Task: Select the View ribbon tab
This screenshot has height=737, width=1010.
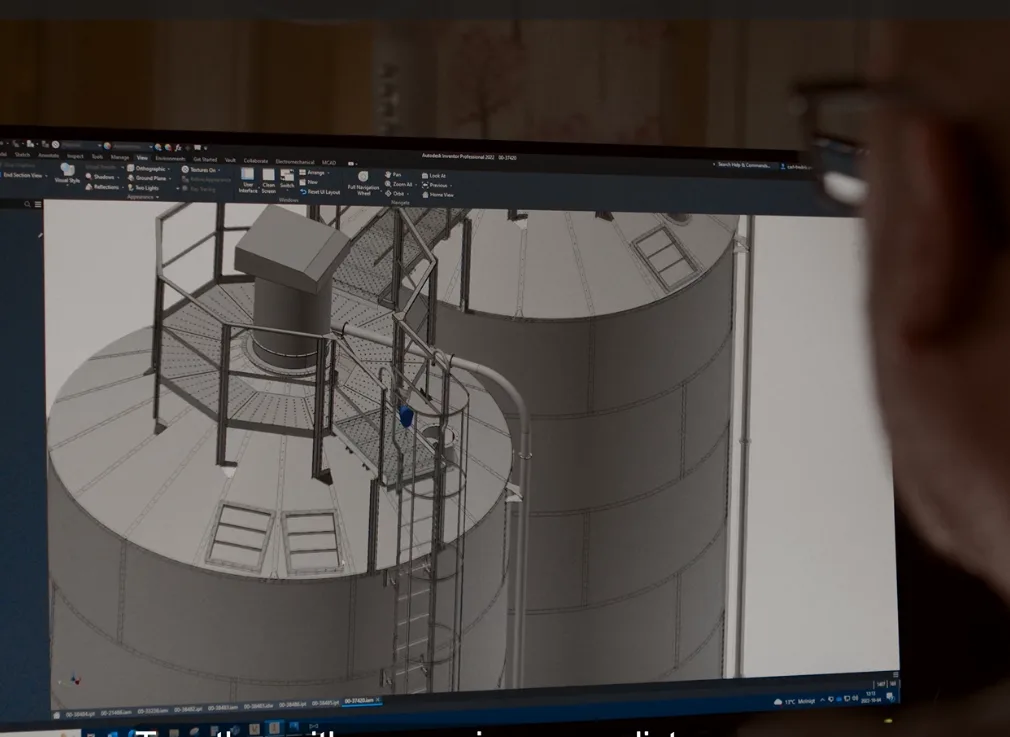Action: pyautogui.click(x=142, y=158)
